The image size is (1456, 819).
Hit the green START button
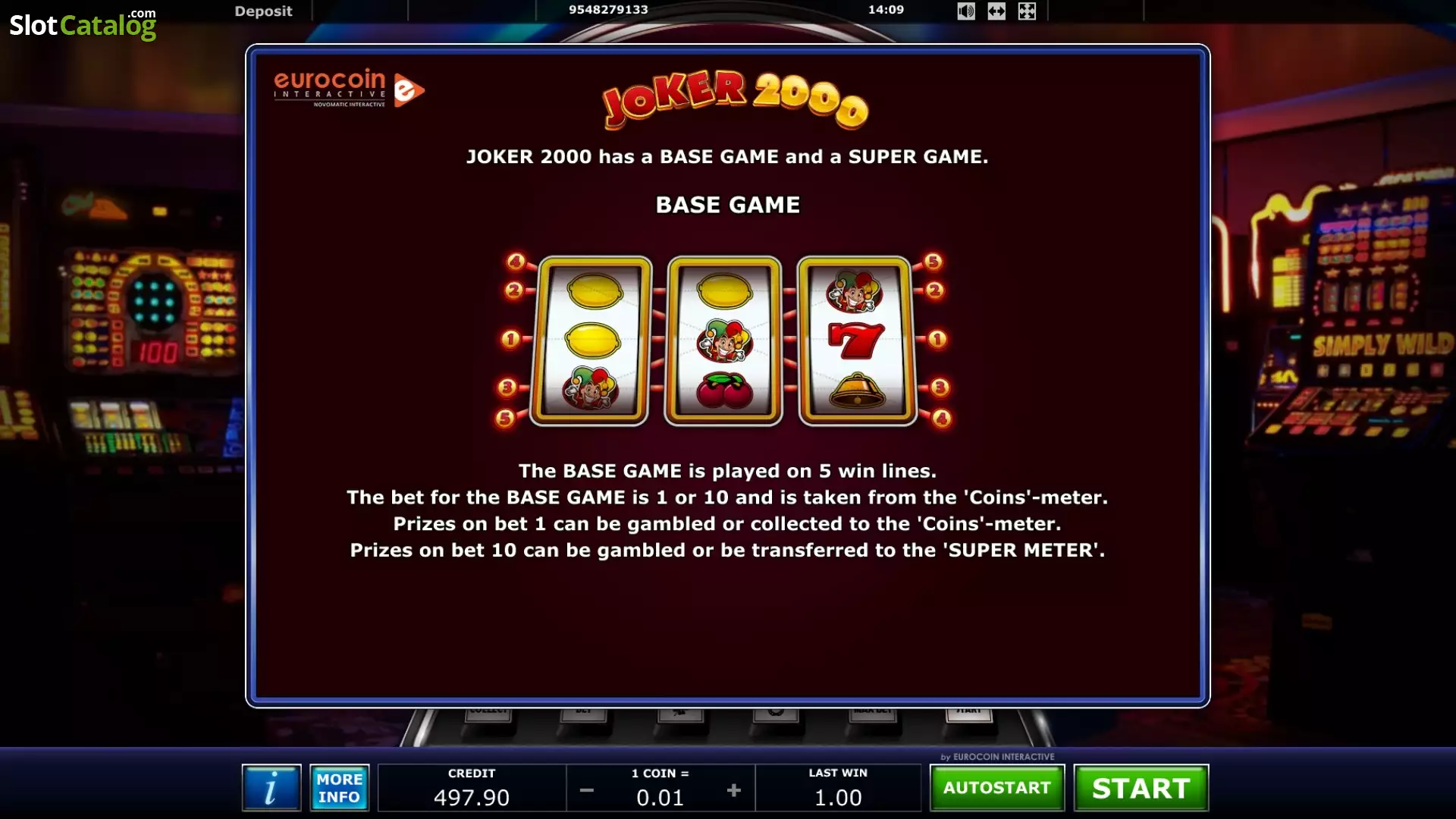(1141, 788)
